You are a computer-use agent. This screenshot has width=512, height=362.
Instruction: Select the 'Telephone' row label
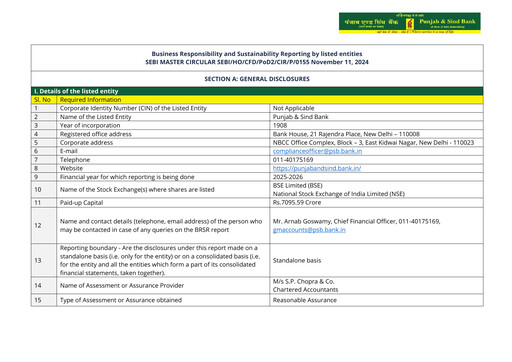tap(75, 160)
